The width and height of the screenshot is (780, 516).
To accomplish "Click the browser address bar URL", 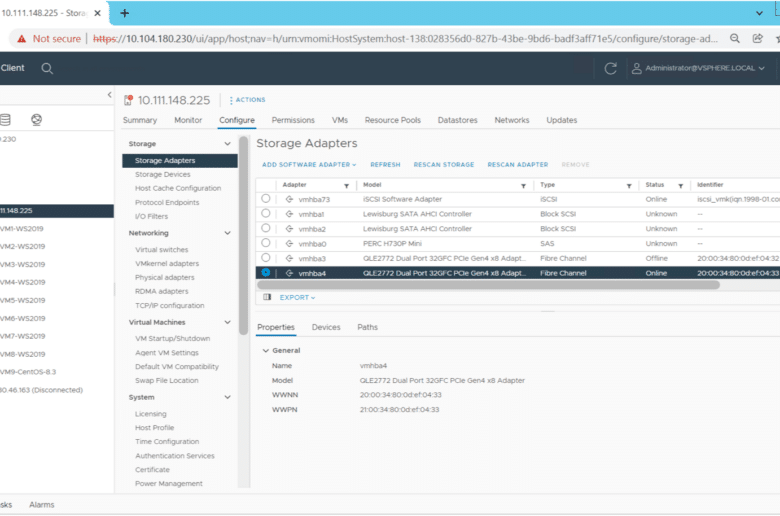I will tap(405, 39).
